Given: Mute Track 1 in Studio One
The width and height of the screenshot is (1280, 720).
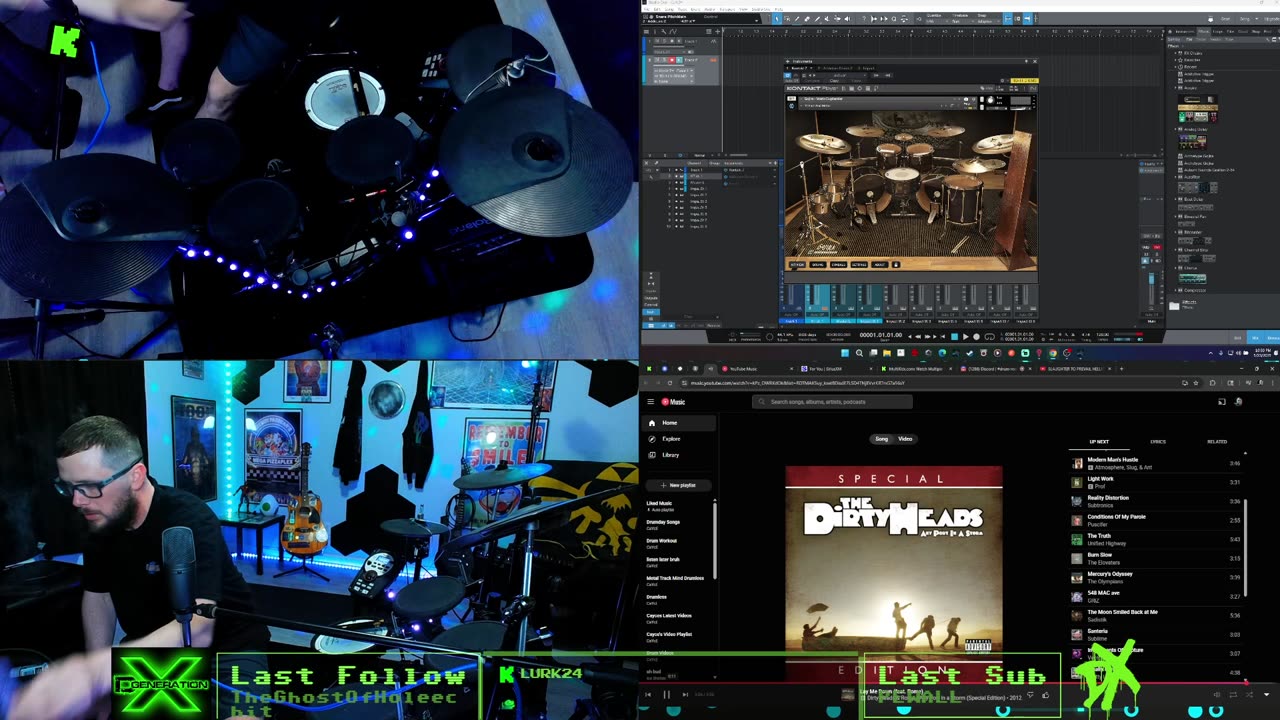Looking at the screenshot, I should (x=657, y=41).
